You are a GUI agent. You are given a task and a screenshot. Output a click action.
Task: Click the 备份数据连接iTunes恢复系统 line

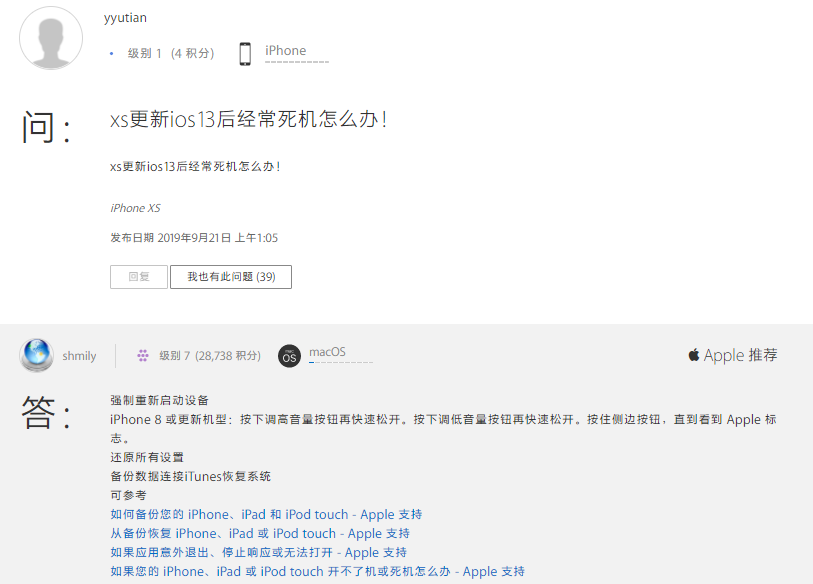tap(190, 476)
